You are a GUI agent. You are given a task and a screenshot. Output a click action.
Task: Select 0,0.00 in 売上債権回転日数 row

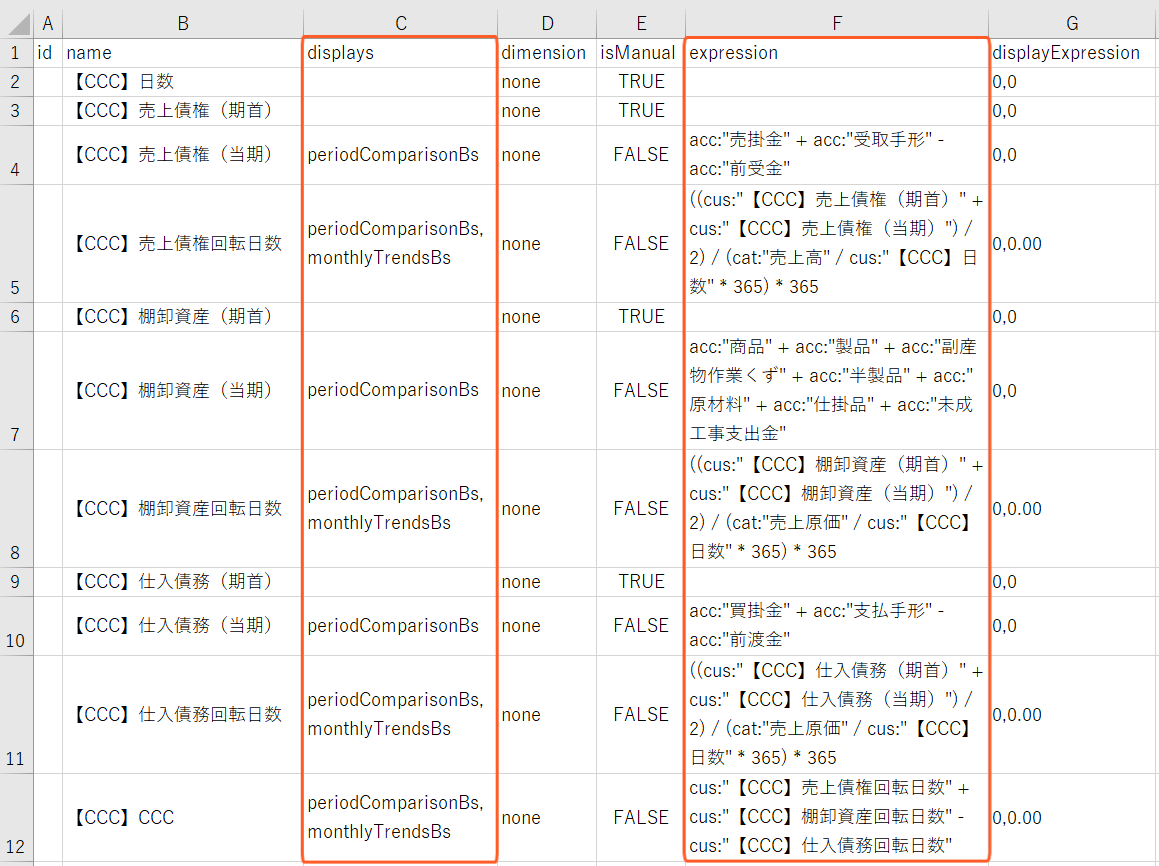point(1073,243)
